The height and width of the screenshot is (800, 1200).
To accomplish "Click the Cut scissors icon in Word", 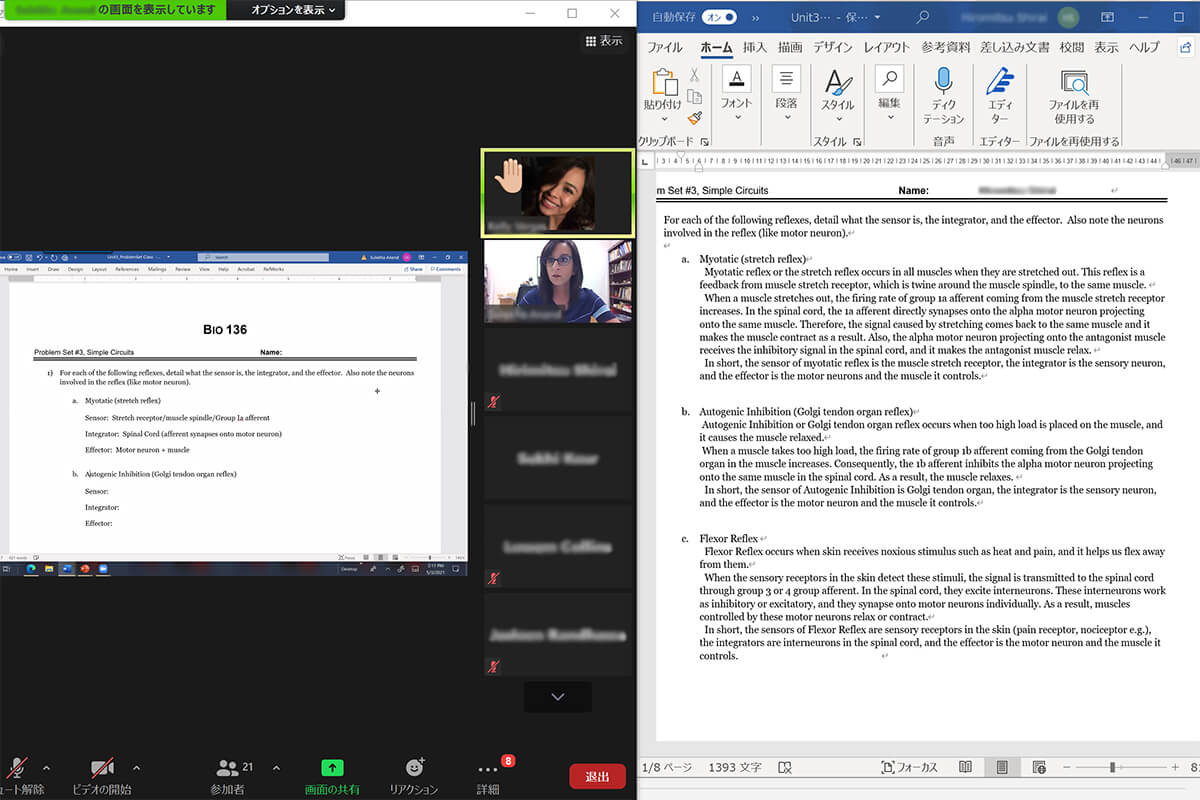I will point(693,75).
